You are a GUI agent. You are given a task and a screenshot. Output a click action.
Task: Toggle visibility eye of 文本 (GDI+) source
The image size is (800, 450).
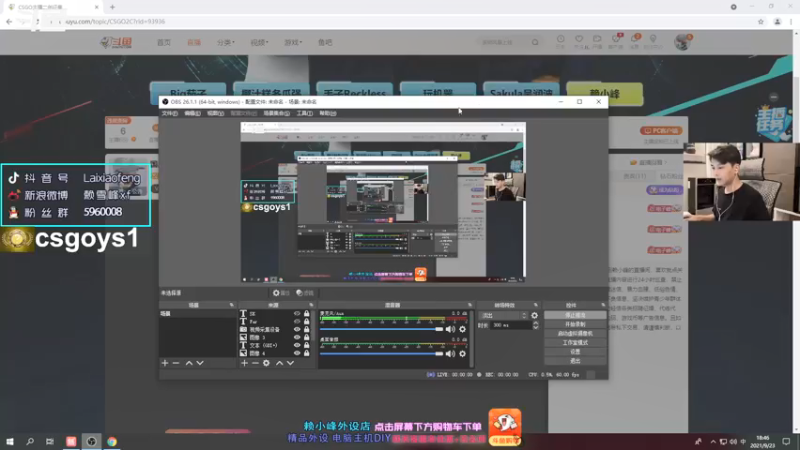pyautogui.click(x=297, y=345)
